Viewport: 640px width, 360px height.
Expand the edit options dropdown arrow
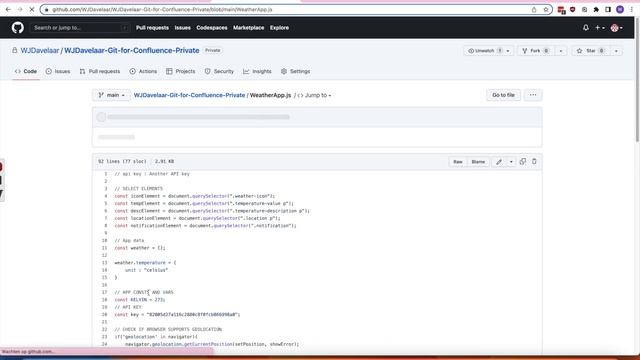pyautogui.click(x=511, y=162)
